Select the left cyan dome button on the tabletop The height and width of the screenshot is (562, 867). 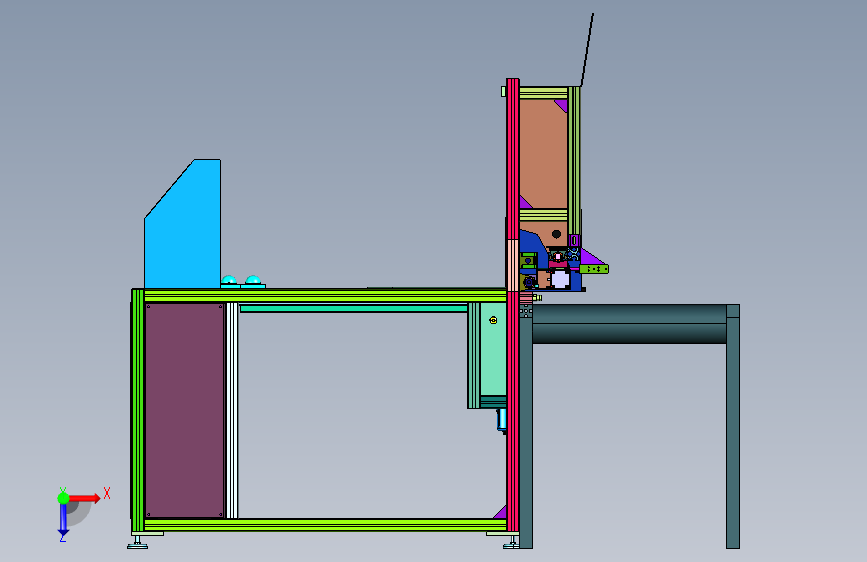click(229, 282)
